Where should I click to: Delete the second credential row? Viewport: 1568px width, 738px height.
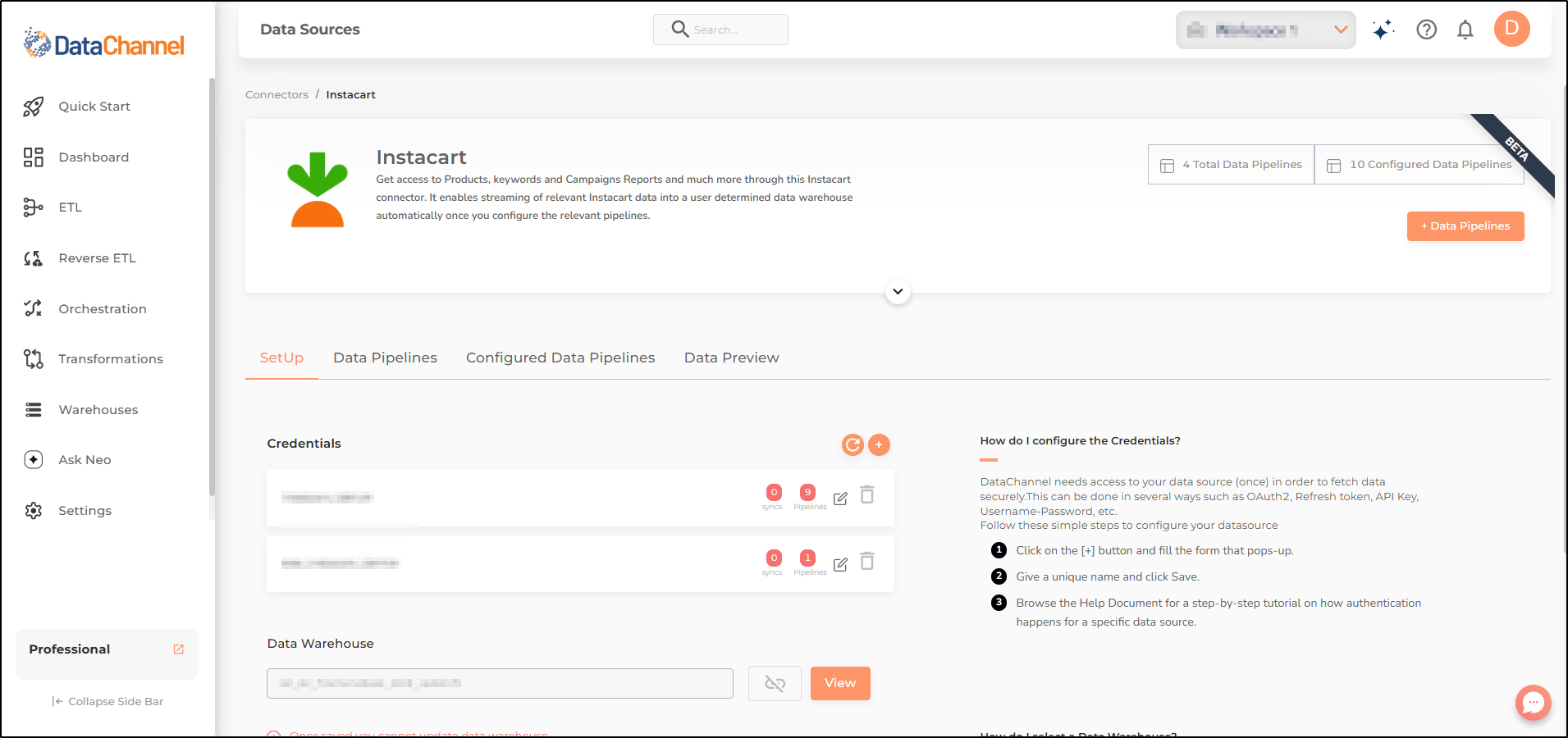[867, 561]
